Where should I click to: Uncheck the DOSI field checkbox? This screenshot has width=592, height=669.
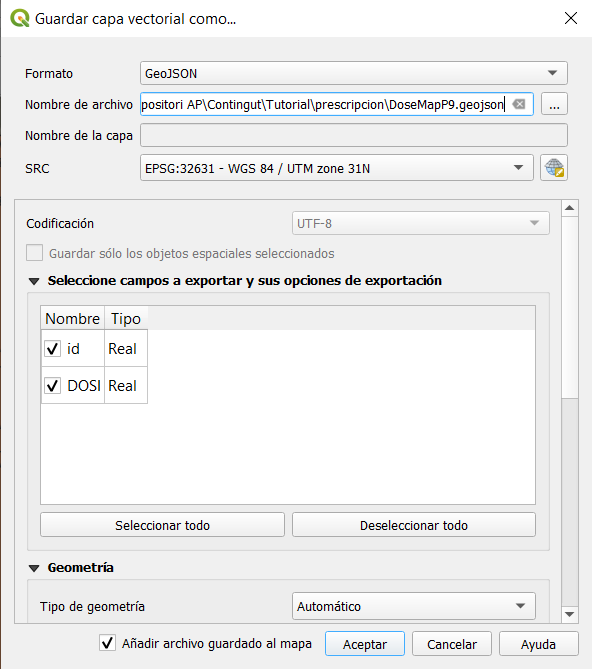tap(52, 386)
